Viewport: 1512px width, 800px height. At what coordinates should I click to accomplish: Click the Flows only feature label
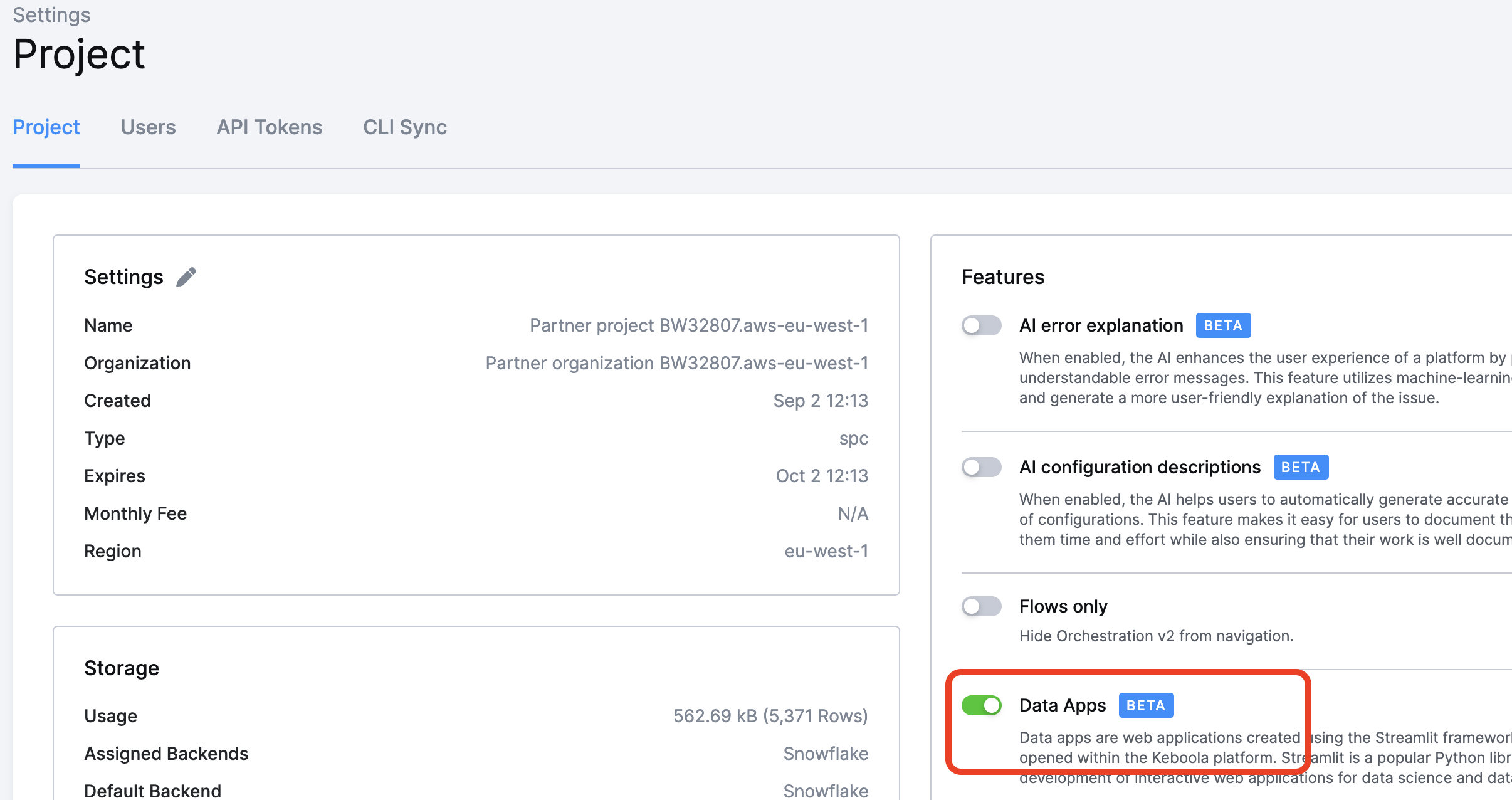[1063, 606]
